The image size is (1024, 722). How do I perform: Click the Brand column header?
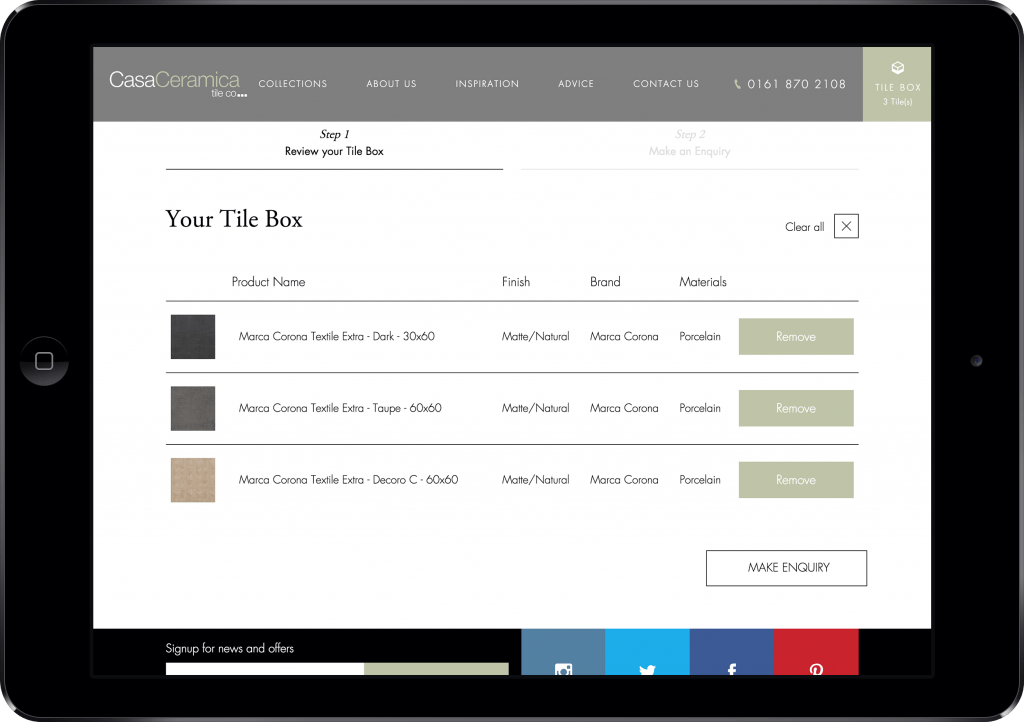(605, 282)
